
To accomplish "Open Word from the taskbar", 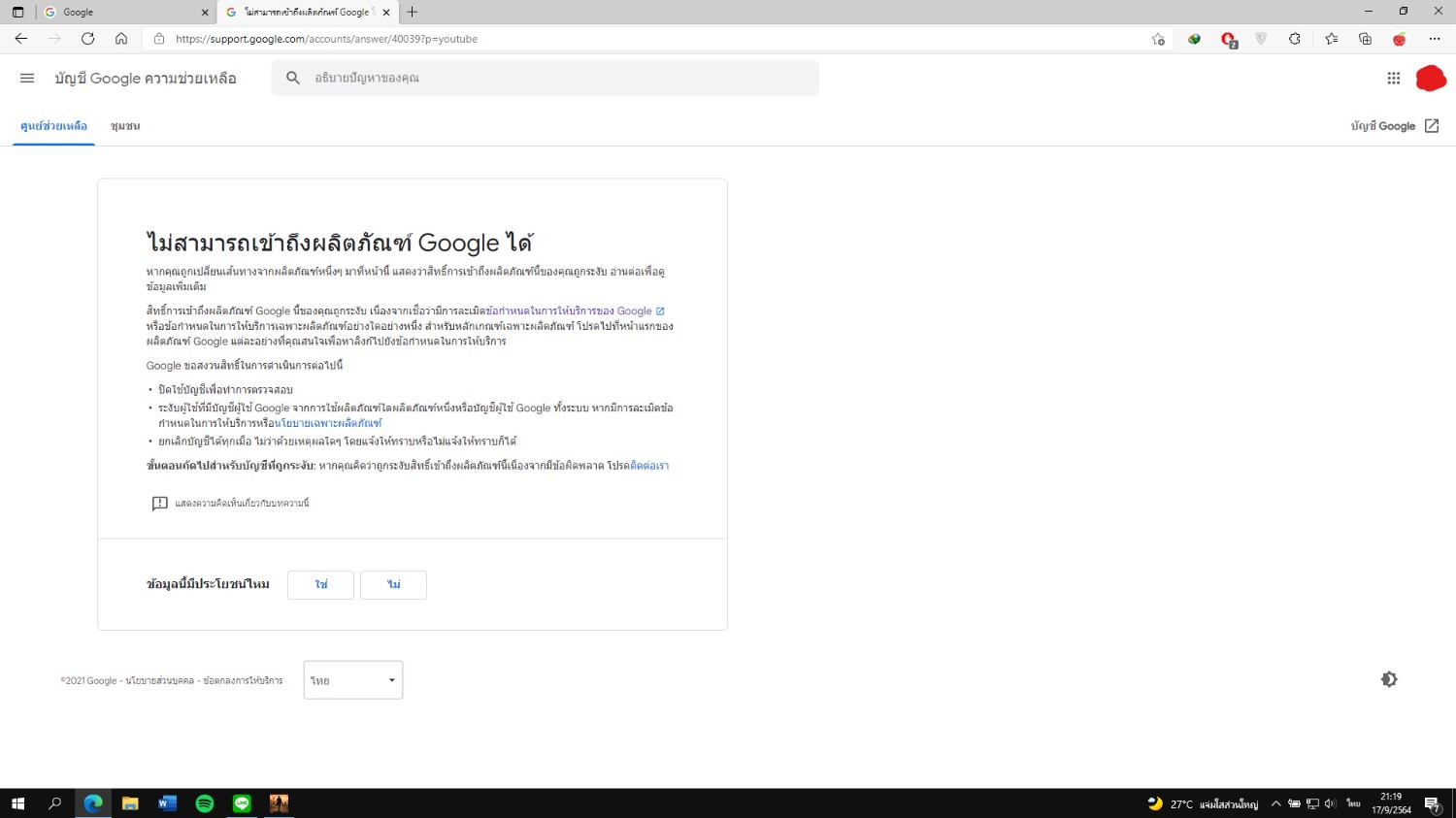I will click(167, 803).
